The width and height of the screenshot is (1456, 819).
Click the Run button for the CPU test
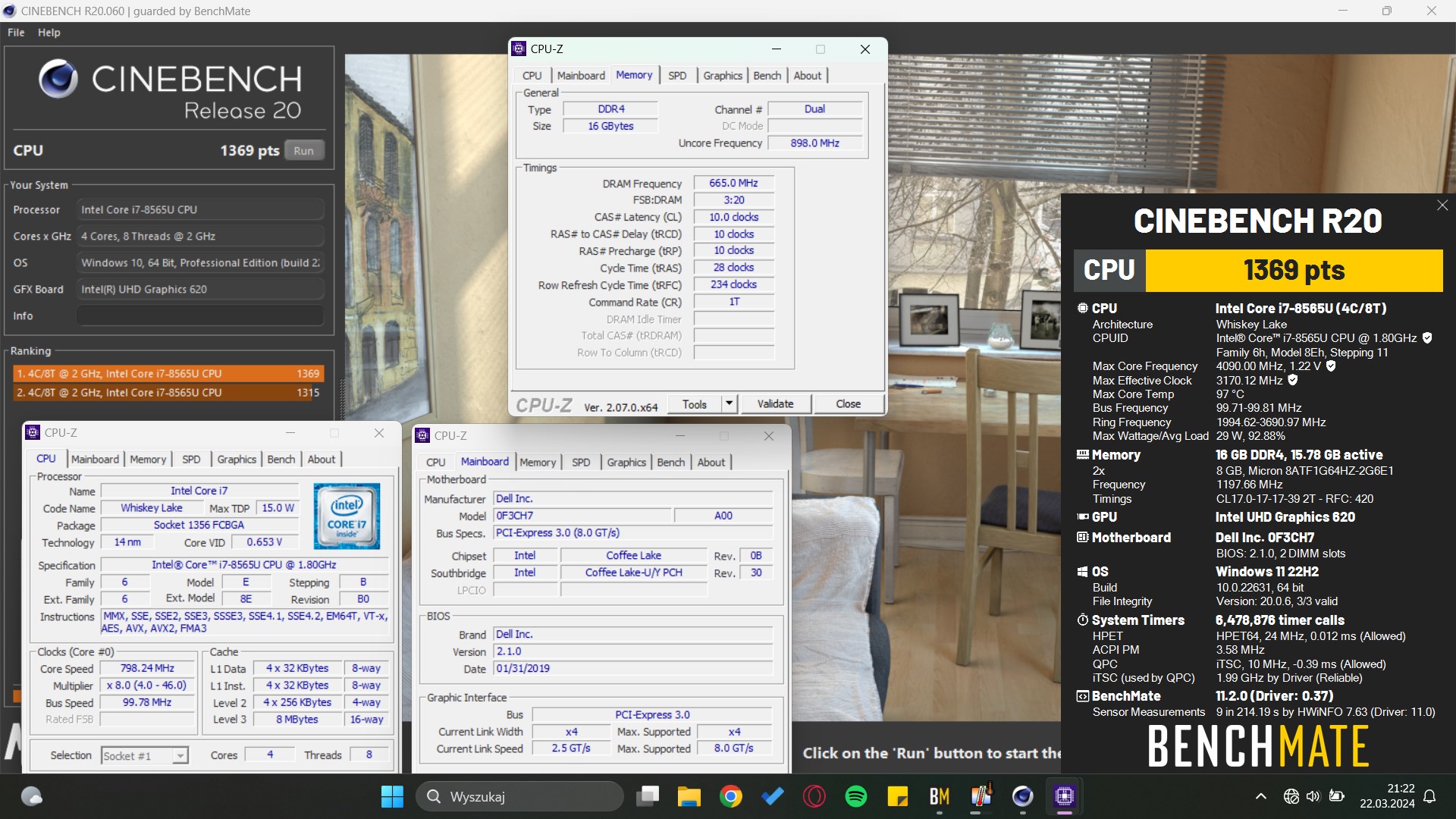click(x=304, y=150)
